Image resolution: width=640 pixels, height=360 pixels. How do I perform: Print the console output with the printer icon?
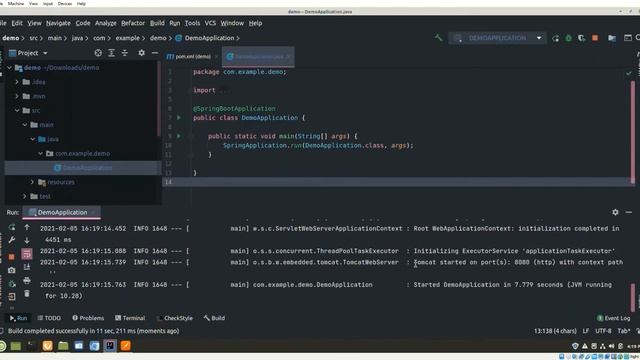coord(27,280)
